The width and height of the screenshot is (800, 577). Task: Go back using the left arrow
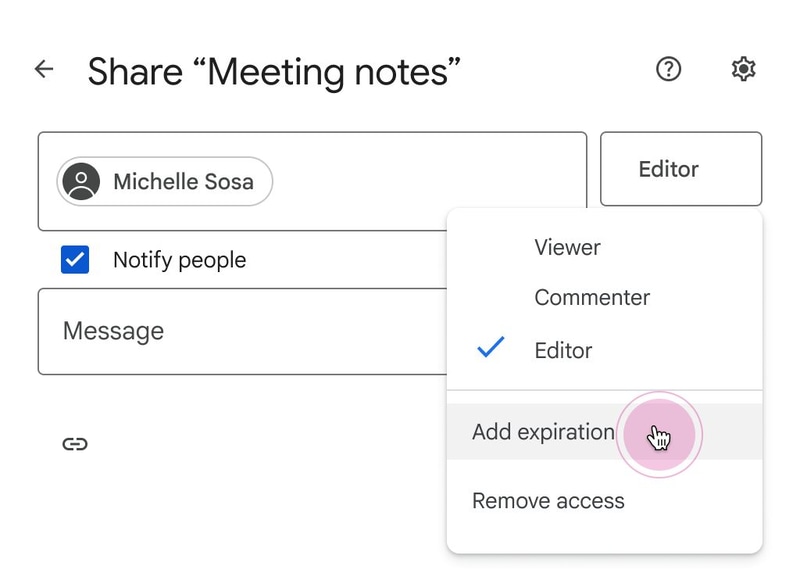(44, 70)
